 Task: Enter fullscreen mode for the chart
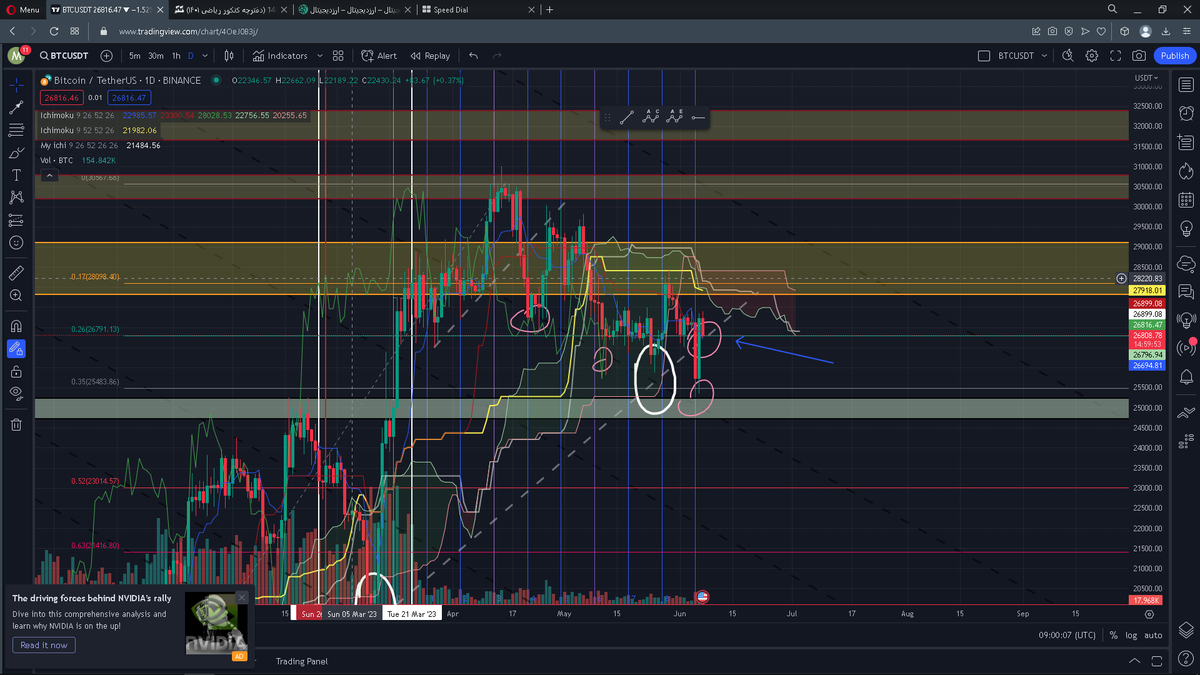click(x=1115, y=56)
